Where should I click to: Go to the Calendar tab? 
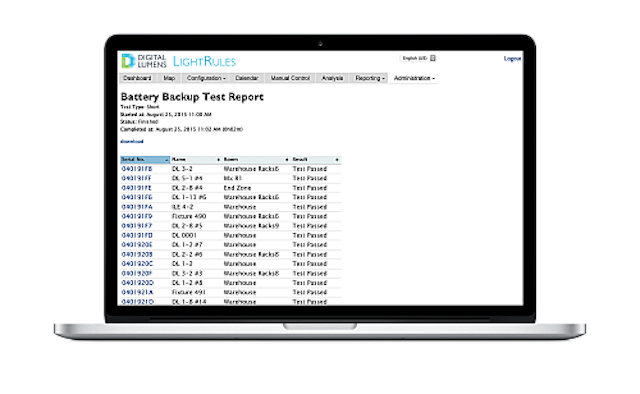click(247, 78)
